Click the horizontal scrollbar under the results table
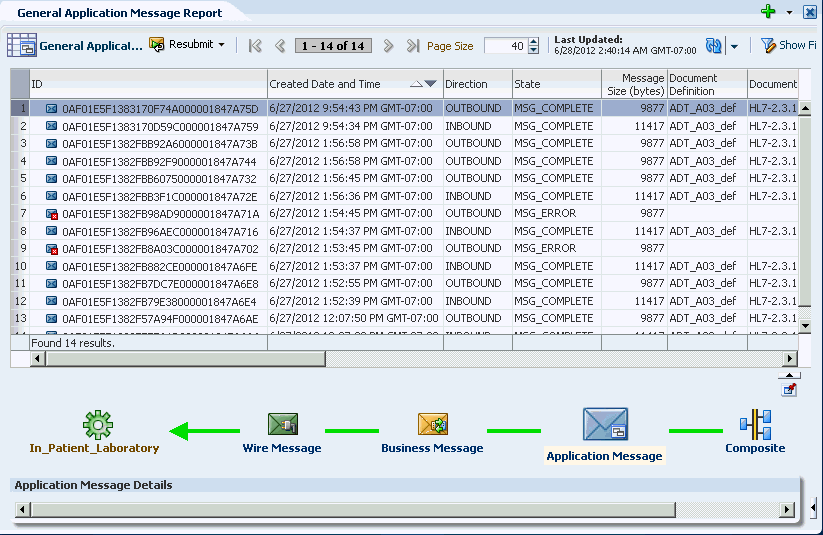The height and width of the screenshot is (535, 823). 414,359
